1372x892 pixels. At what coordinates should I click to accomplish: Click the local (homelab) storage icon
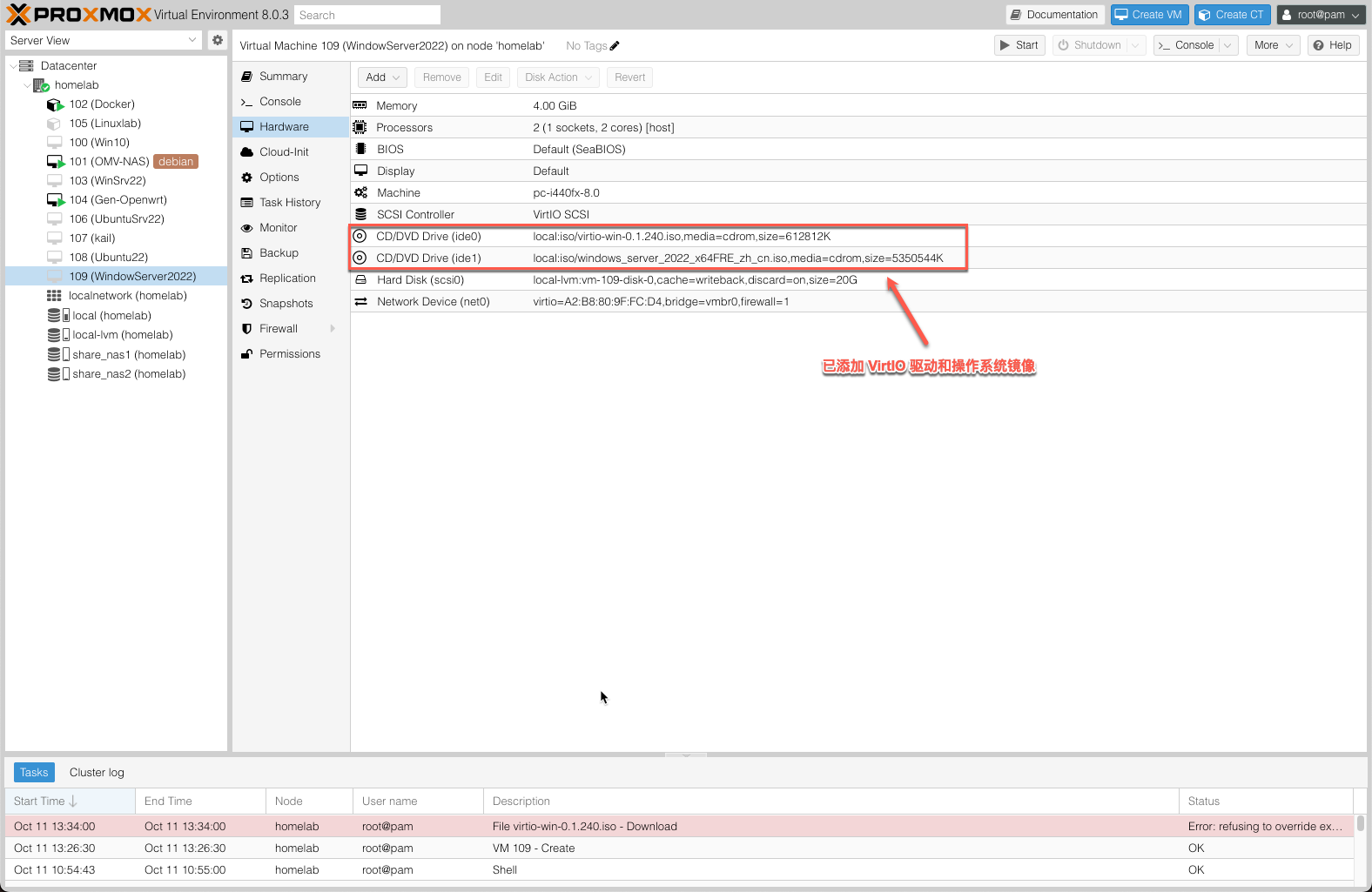(x=58, y=316)
